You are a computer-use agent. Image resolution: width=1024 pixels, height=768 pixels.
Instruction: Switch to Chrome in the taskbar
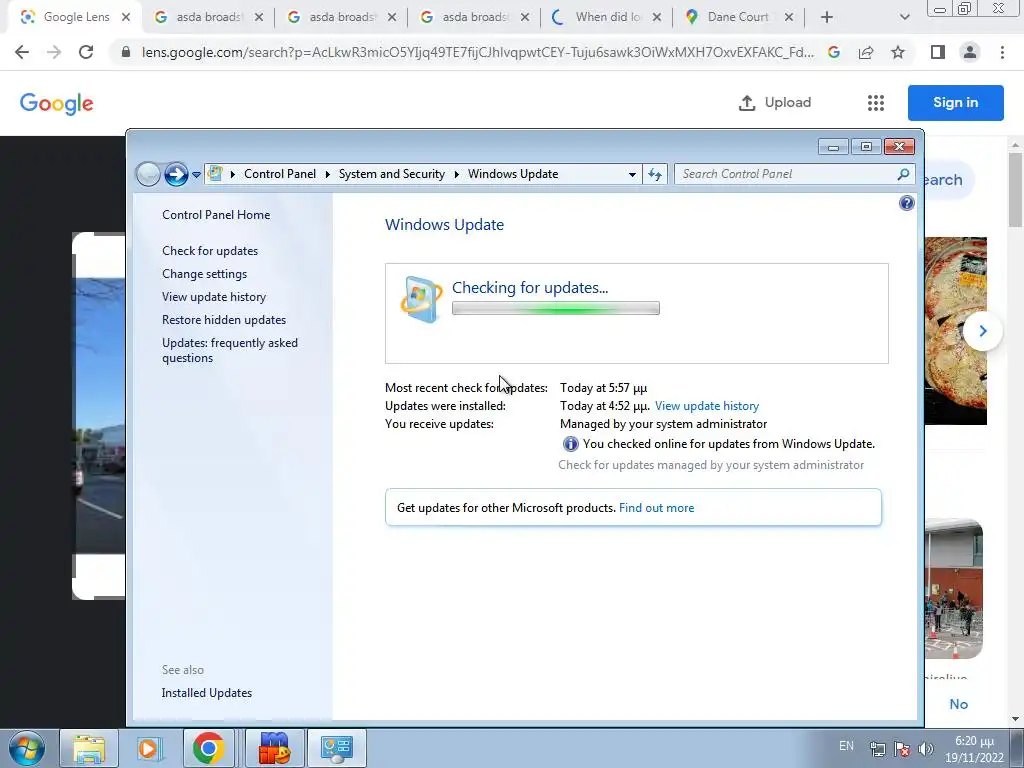[x=208, y=748]
